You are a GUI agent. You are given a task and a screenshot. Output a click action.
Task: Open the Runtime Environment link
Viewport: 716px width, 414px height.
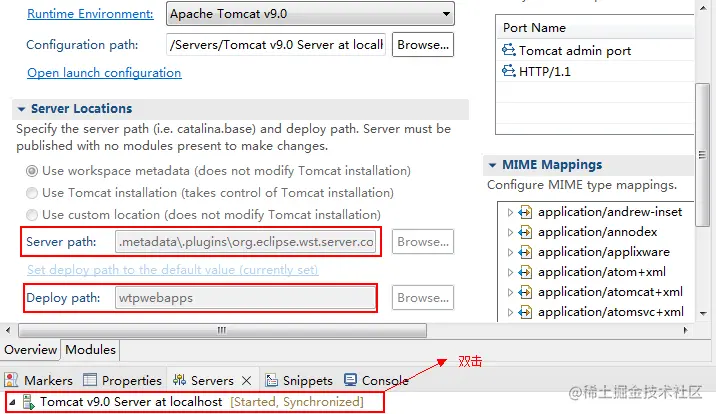click(x=90, y=14)
